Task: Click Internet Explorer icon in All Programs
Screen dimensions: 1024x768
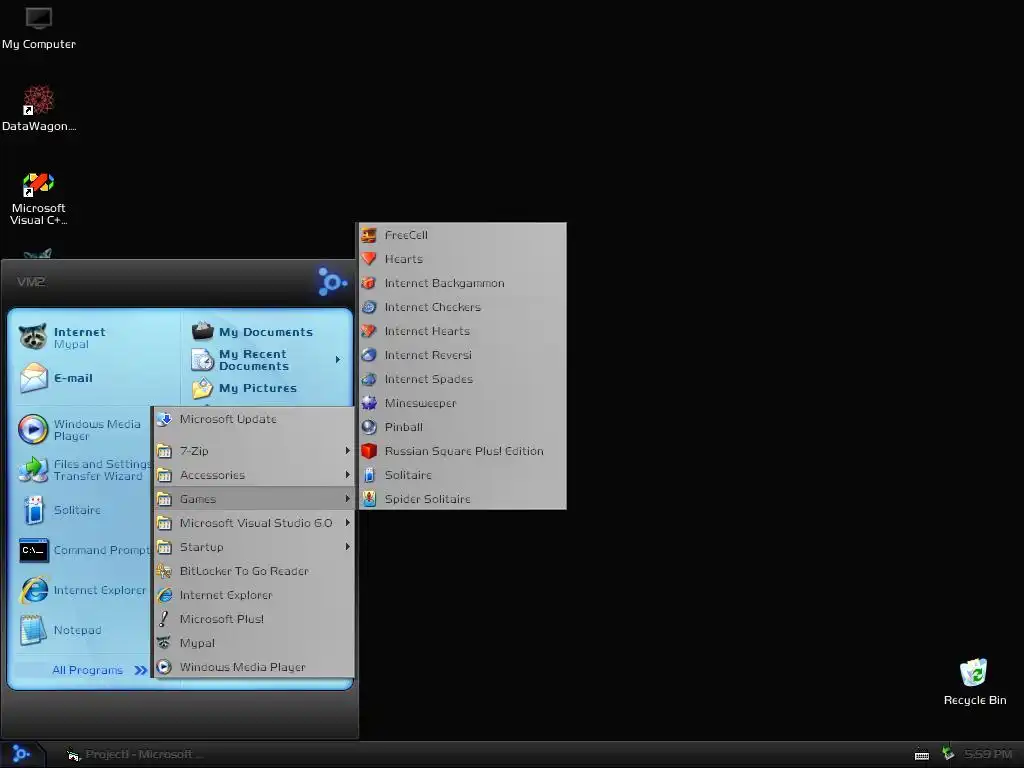Action: click(164, 595)
